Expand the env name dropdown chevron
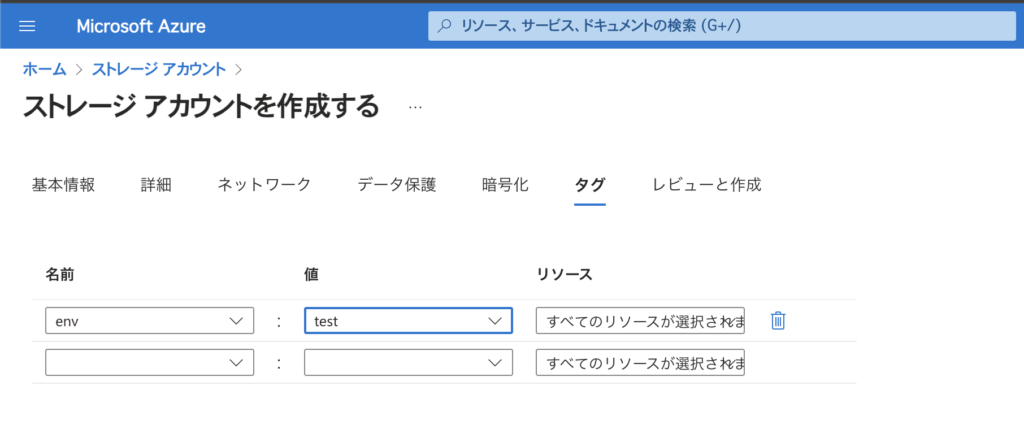Image resolution: width=1024 pixels, height=433 pixels. point(236,321)
